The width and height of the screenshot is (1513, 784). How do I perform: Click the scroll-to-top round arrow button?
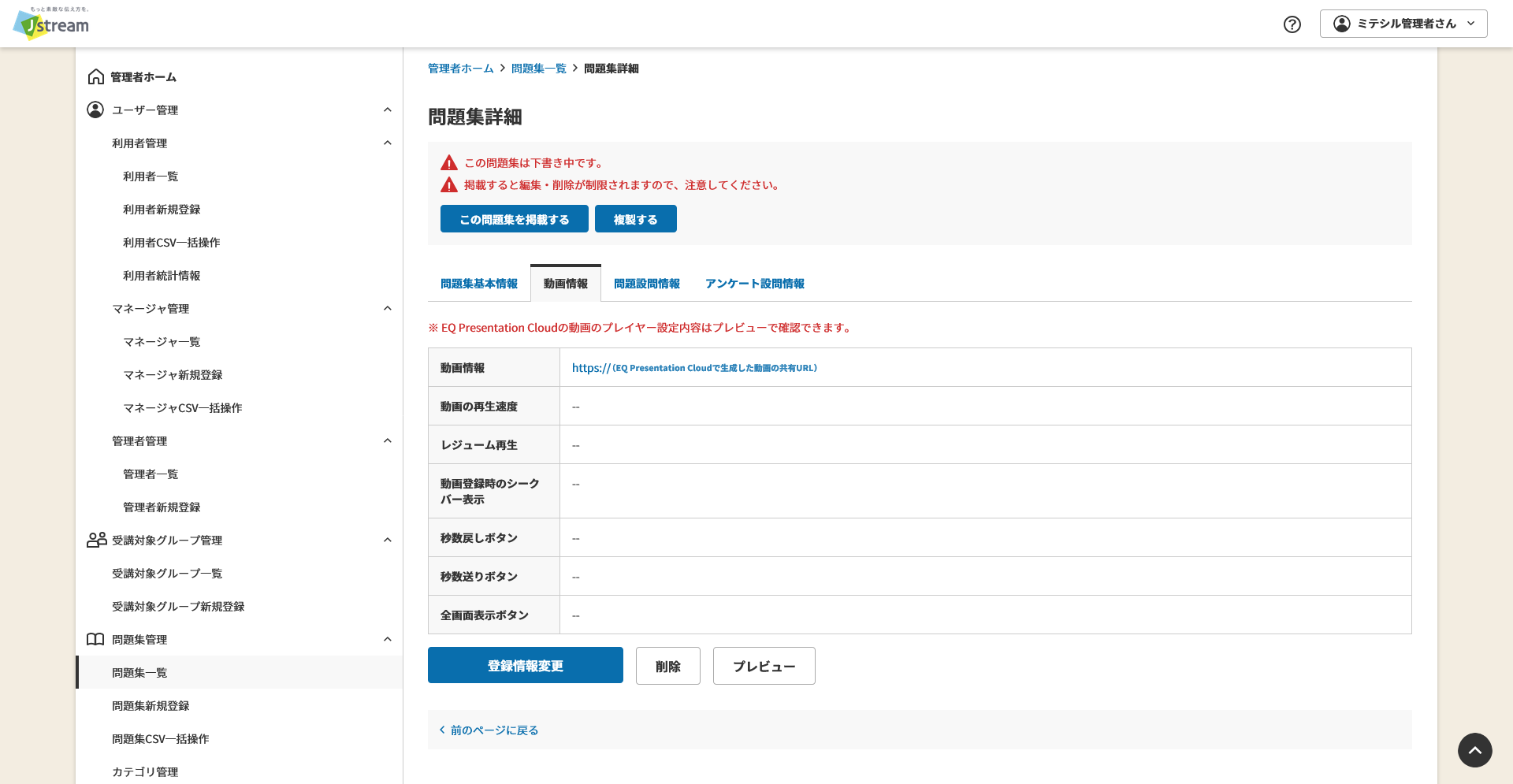pyautogui.click(x=1474, y=750)
